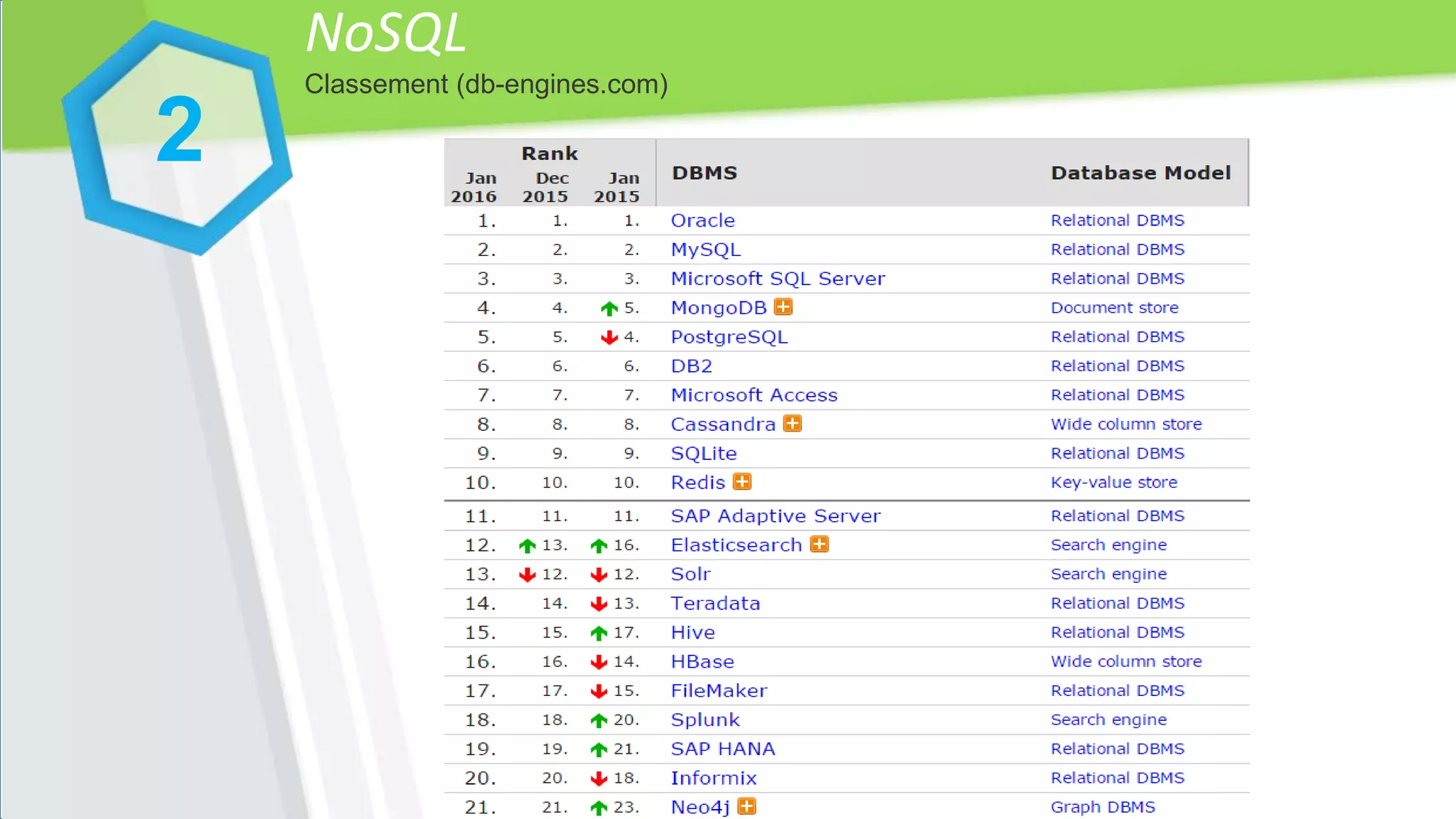Click Wide column store in Cassandra row

point(1126,424)
